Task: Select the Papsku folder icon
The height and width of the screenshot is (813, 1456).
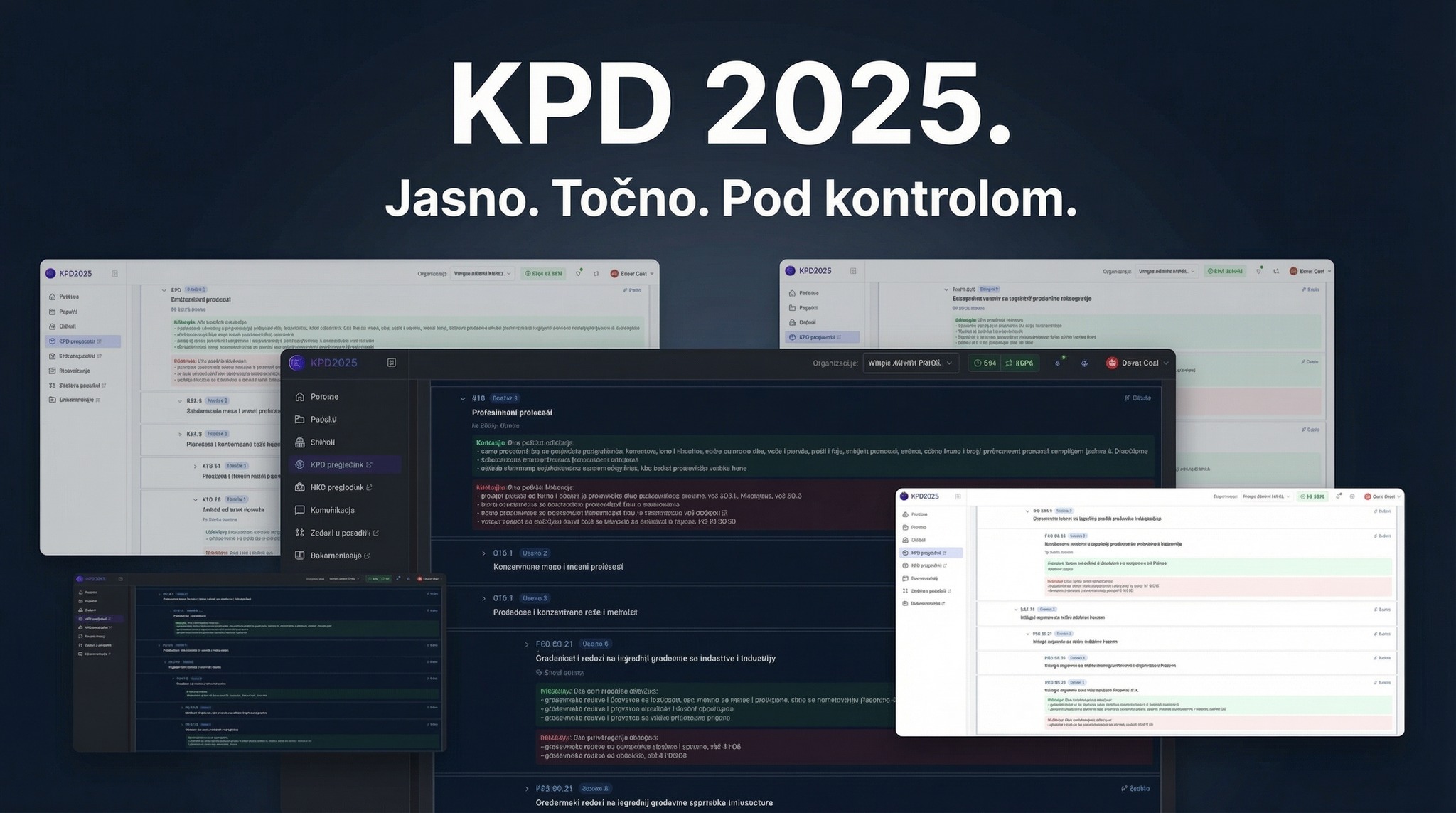Action: (x=300, y=419)
